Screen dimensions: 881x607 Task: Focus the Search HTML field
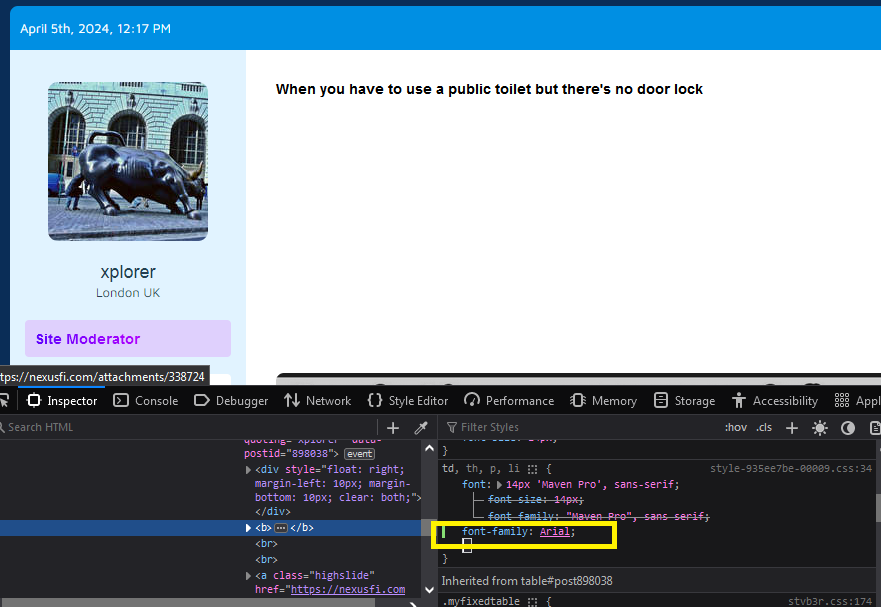point(188,427)
